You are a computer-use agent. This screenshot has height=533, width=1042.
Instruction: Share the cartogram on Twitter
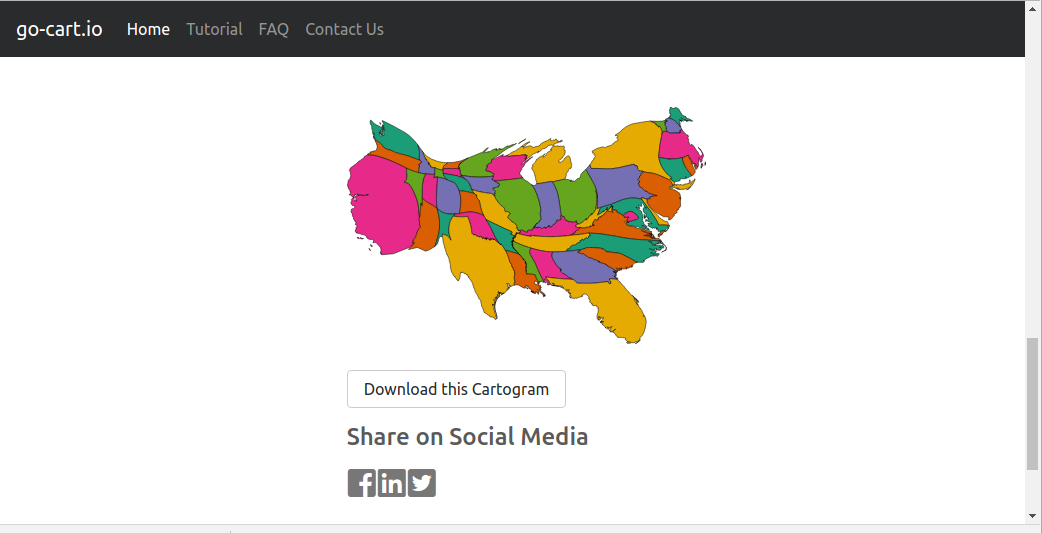tap(421, 482)
